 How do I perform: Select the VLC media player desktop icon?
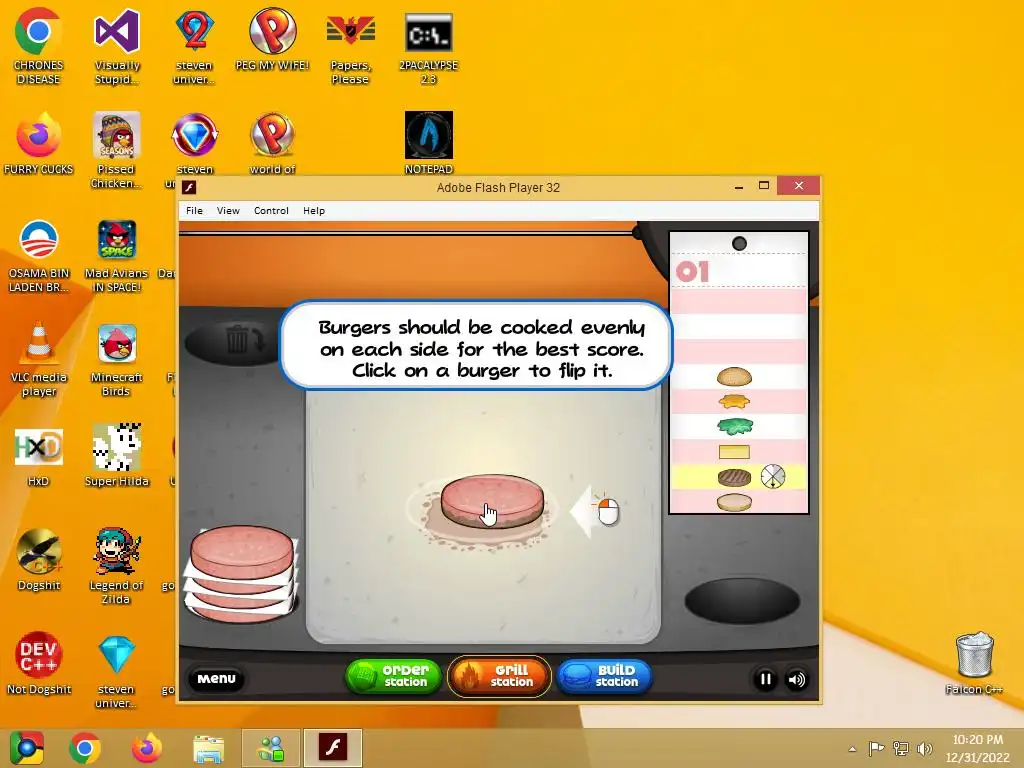pos(39,359)
